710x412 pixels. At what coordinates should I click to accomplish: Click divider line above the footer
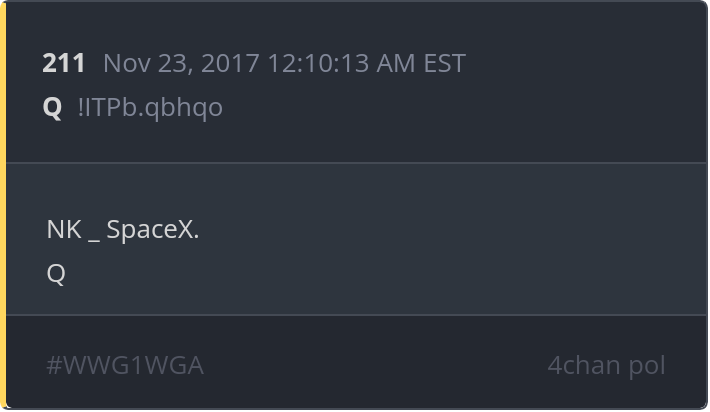pyautogui.click(x=357, y=315)
